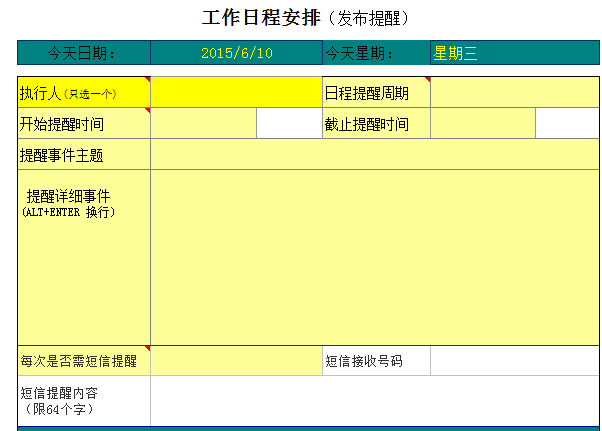602x431 pixels.
Task: Select the large 提醒详细事件 text area
Action: pos(375,257)
